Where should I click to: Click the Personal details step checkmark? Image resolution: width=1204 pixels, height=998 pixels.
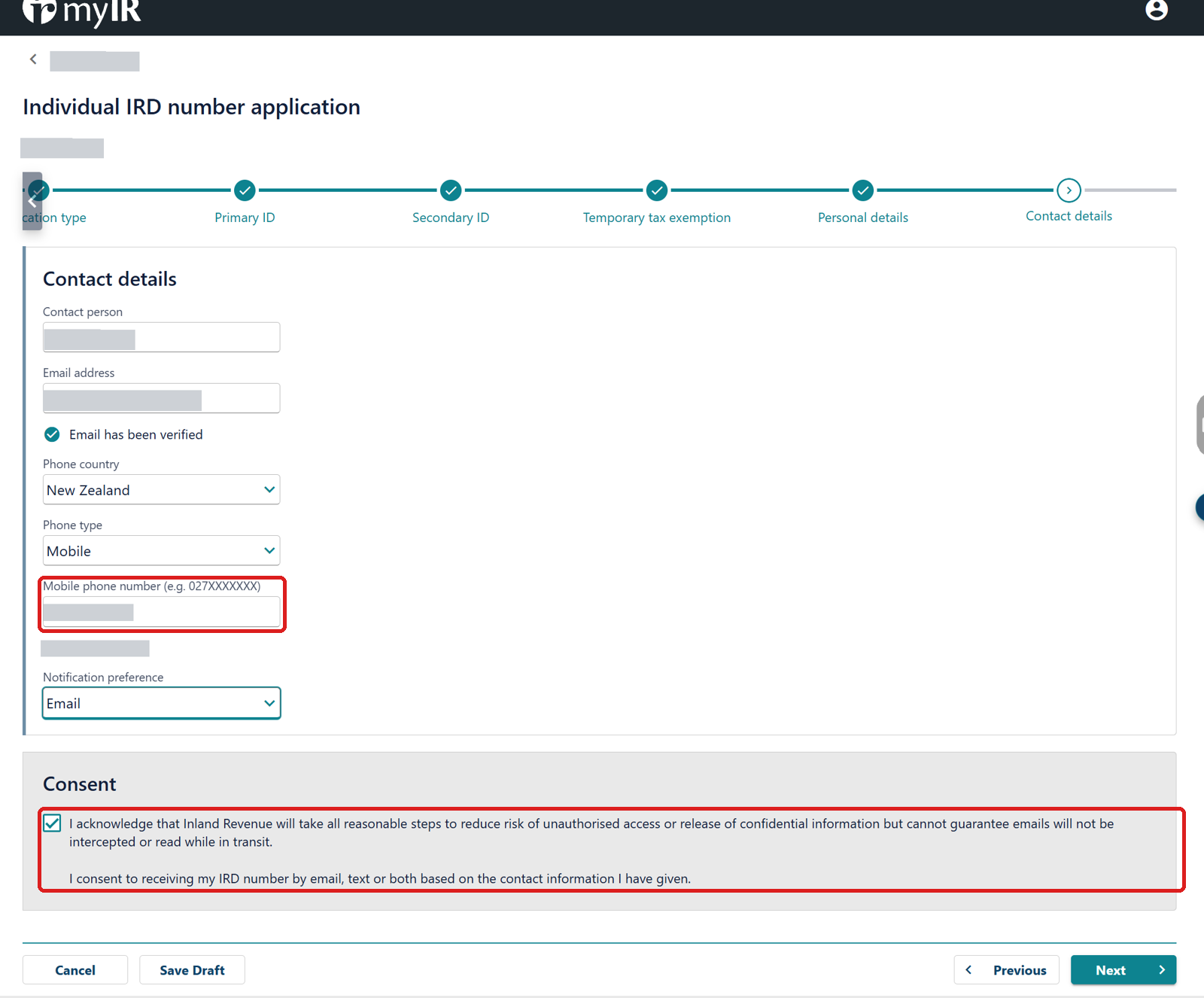tap(863, 190)
